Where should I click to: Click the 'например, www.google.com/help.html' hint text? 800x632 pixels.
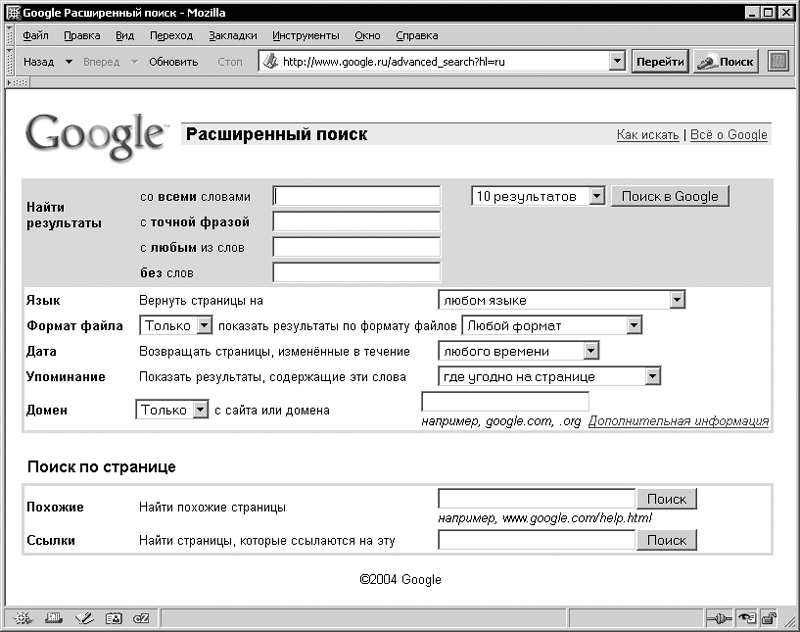(545, 518)
